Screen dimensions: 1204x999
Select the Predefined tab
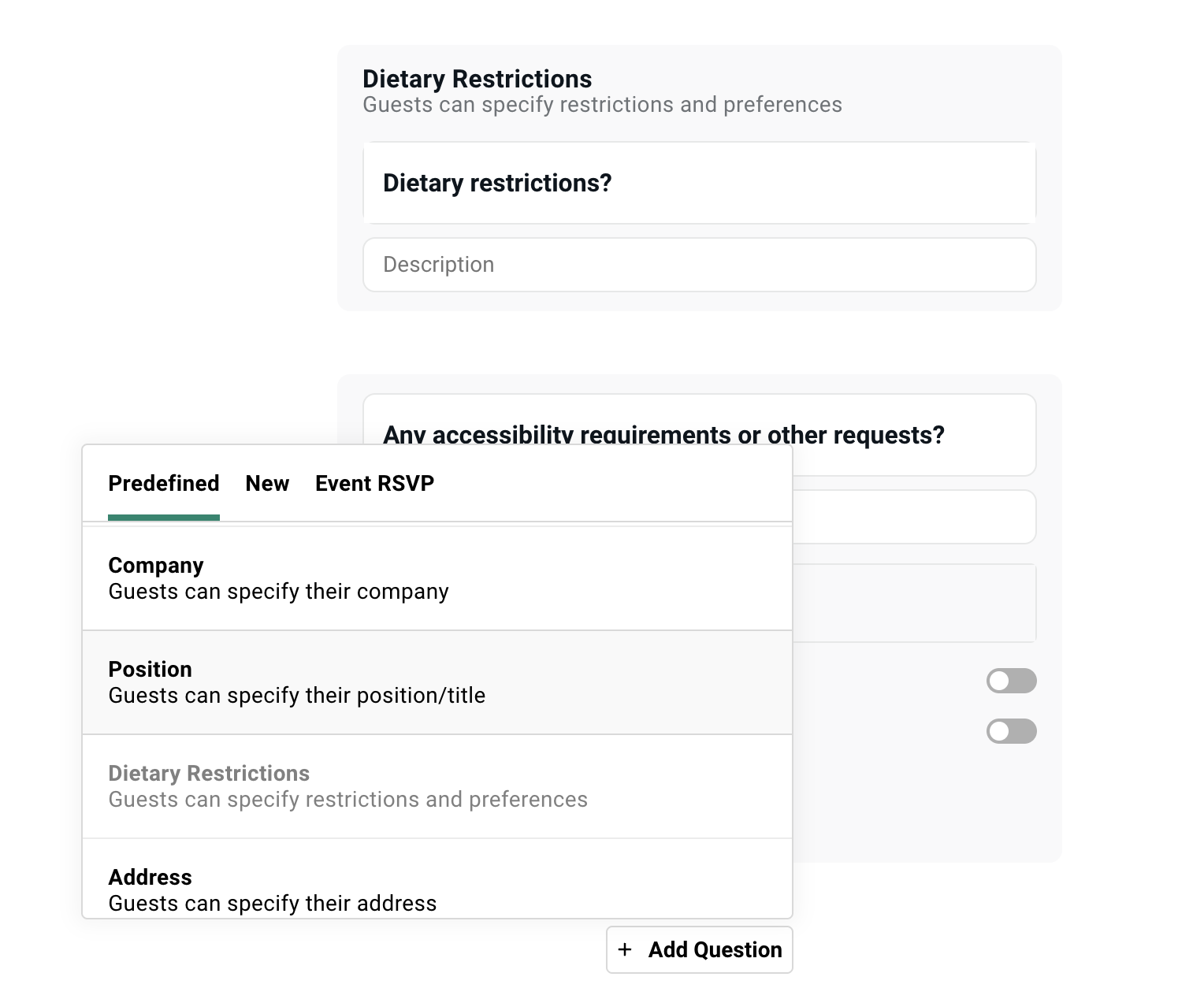click(x=163, y=483)
